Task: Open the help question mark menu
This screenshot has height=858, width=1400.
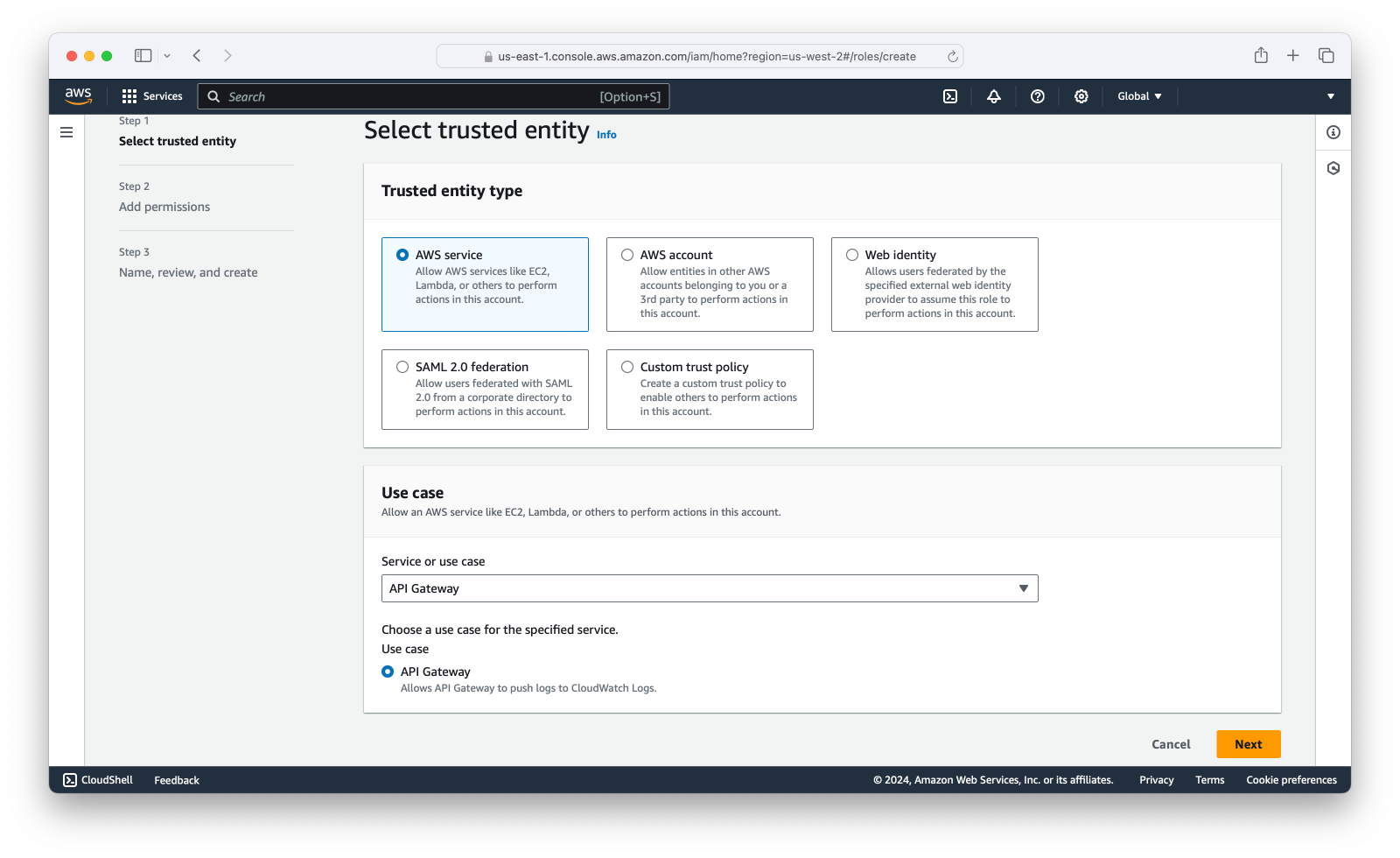Action: (x=1038, y=96)
